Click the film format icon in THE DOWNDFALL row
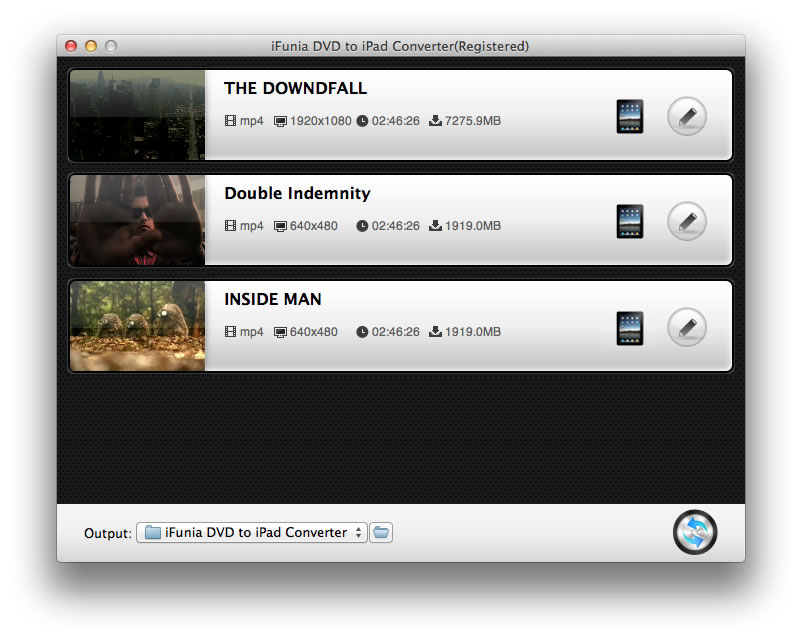802x641 pixels. (230, 121)
